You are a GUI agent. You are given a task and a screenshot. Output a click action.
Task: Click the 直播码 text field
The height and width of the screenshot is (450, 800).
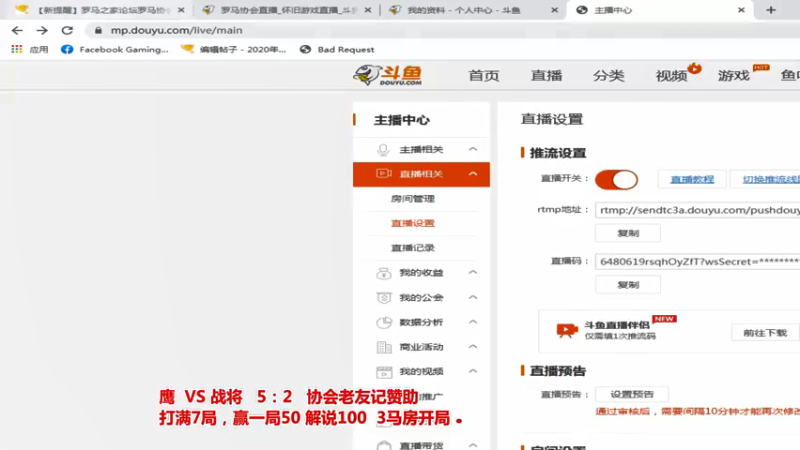coord(697,262)
